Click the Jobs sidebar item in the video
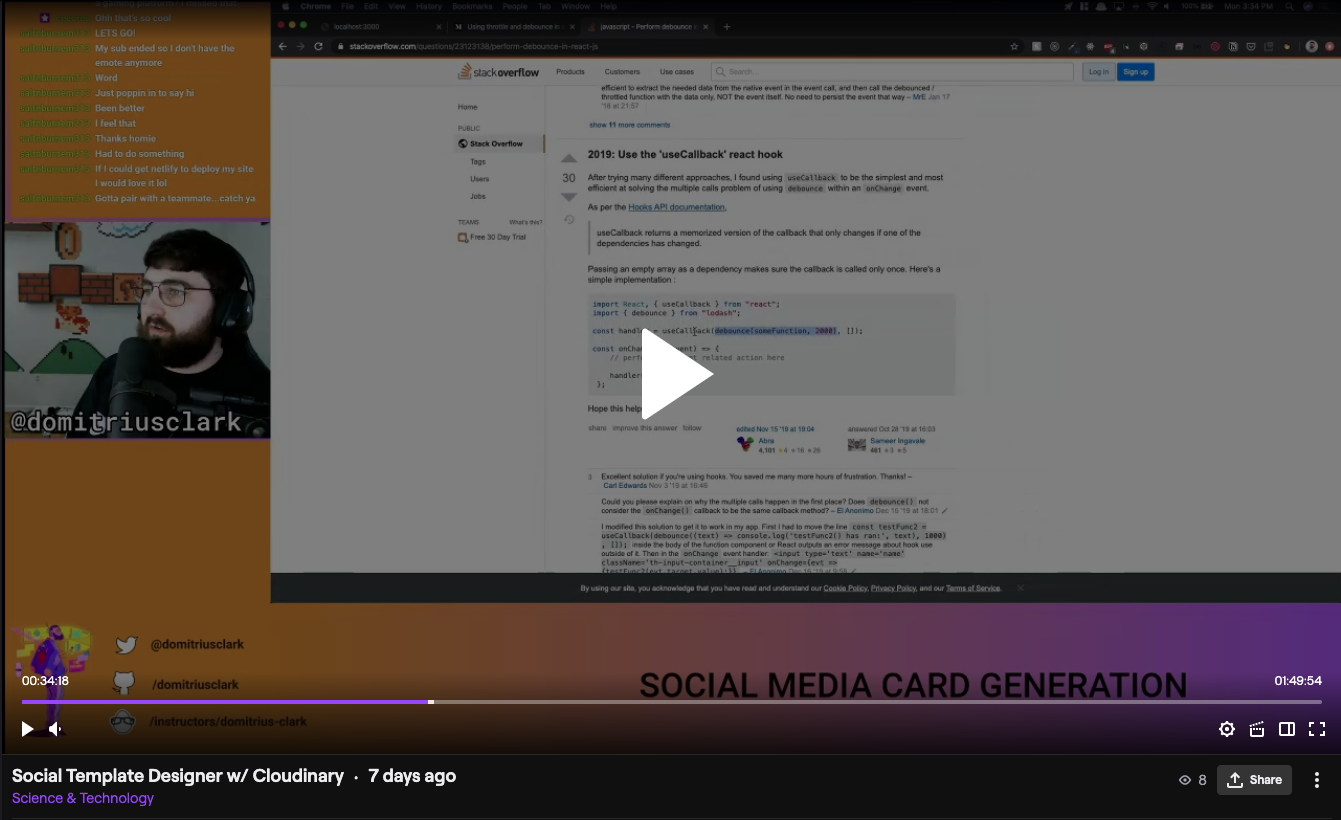 click(478, 196)
